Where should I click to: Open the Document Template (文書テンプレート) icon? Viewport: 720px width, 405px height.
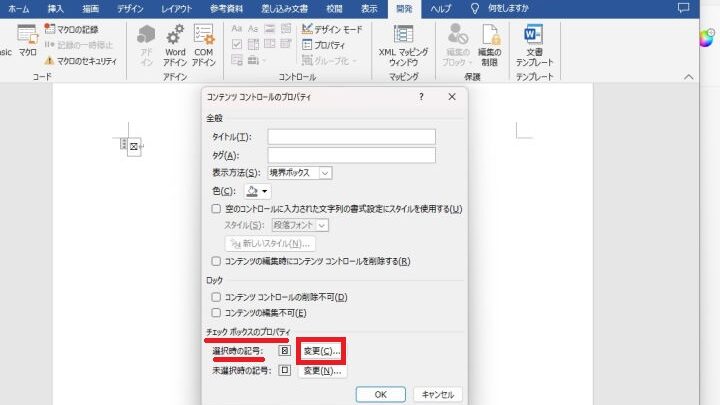click(x=534, y=42)
